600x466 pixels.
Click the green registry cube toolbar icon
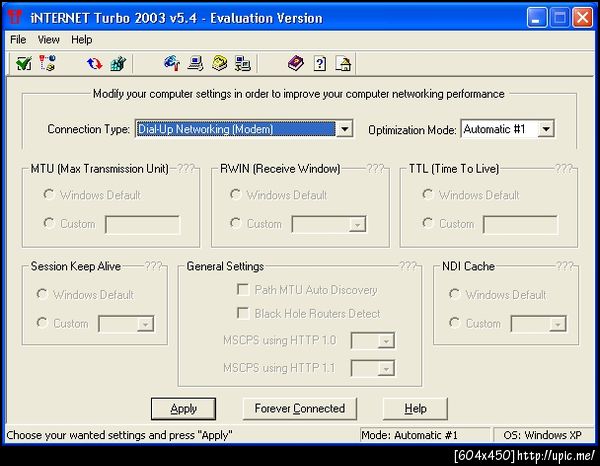click(x=118, y=64)
